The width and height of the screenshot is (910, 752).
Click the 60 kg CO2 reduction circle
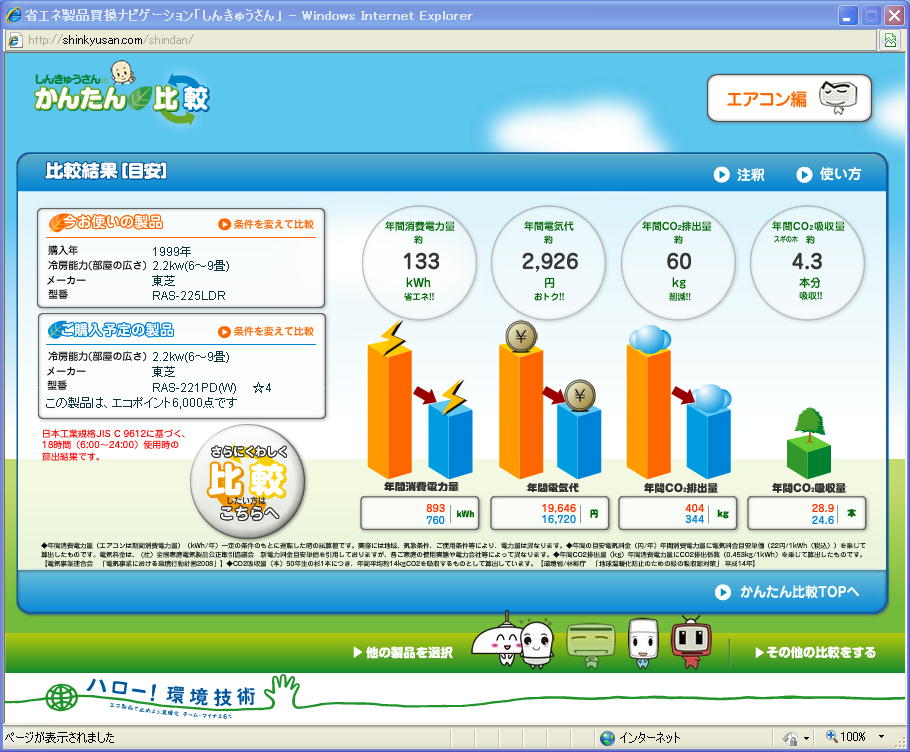[678, 262]
